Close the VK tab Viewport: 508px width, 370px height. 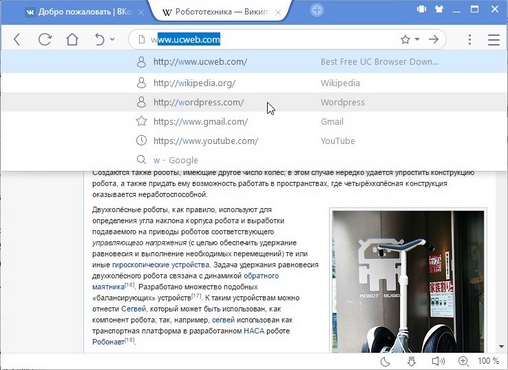coord(141,13)
